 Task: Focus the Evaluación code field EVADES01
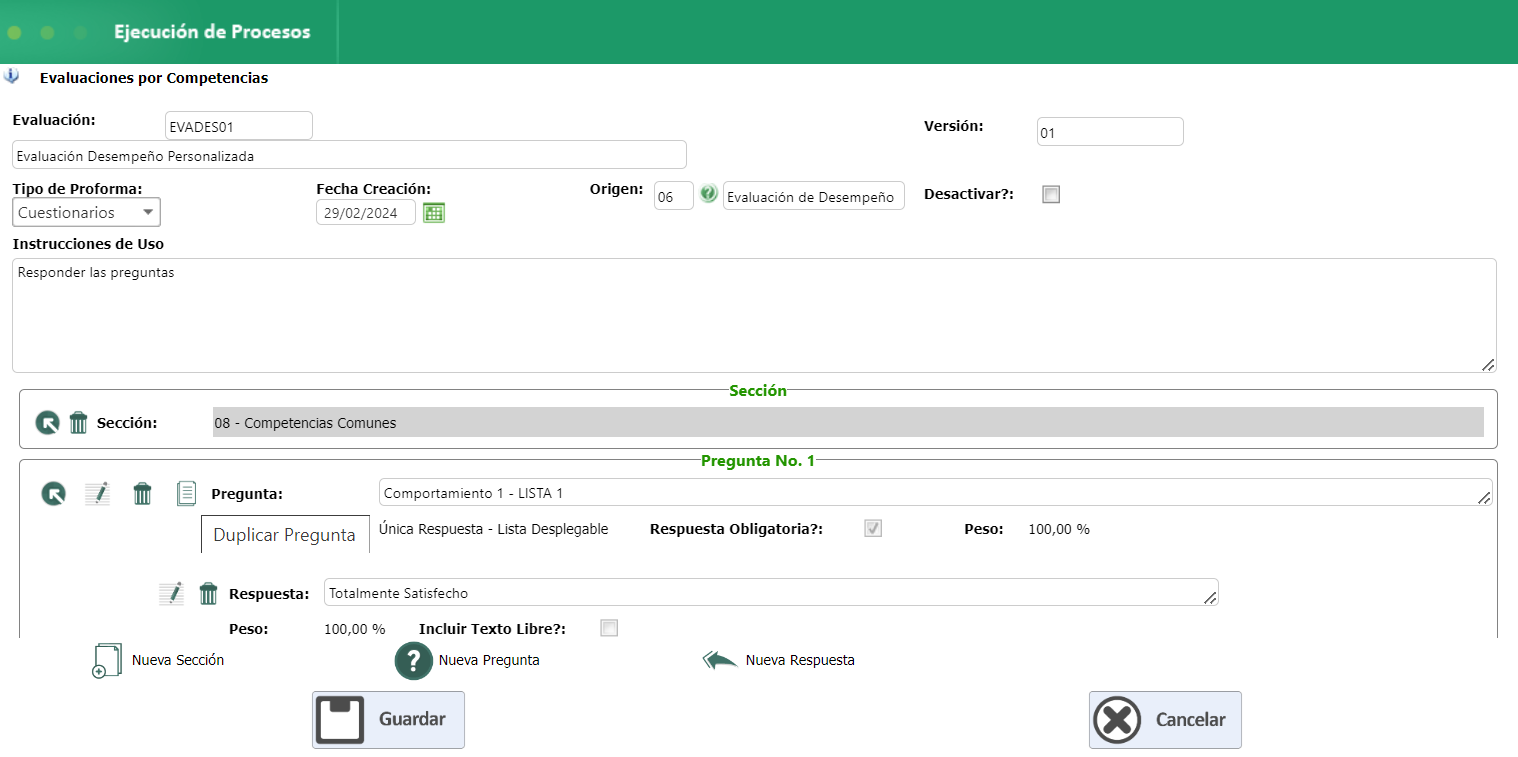[239, 126]
